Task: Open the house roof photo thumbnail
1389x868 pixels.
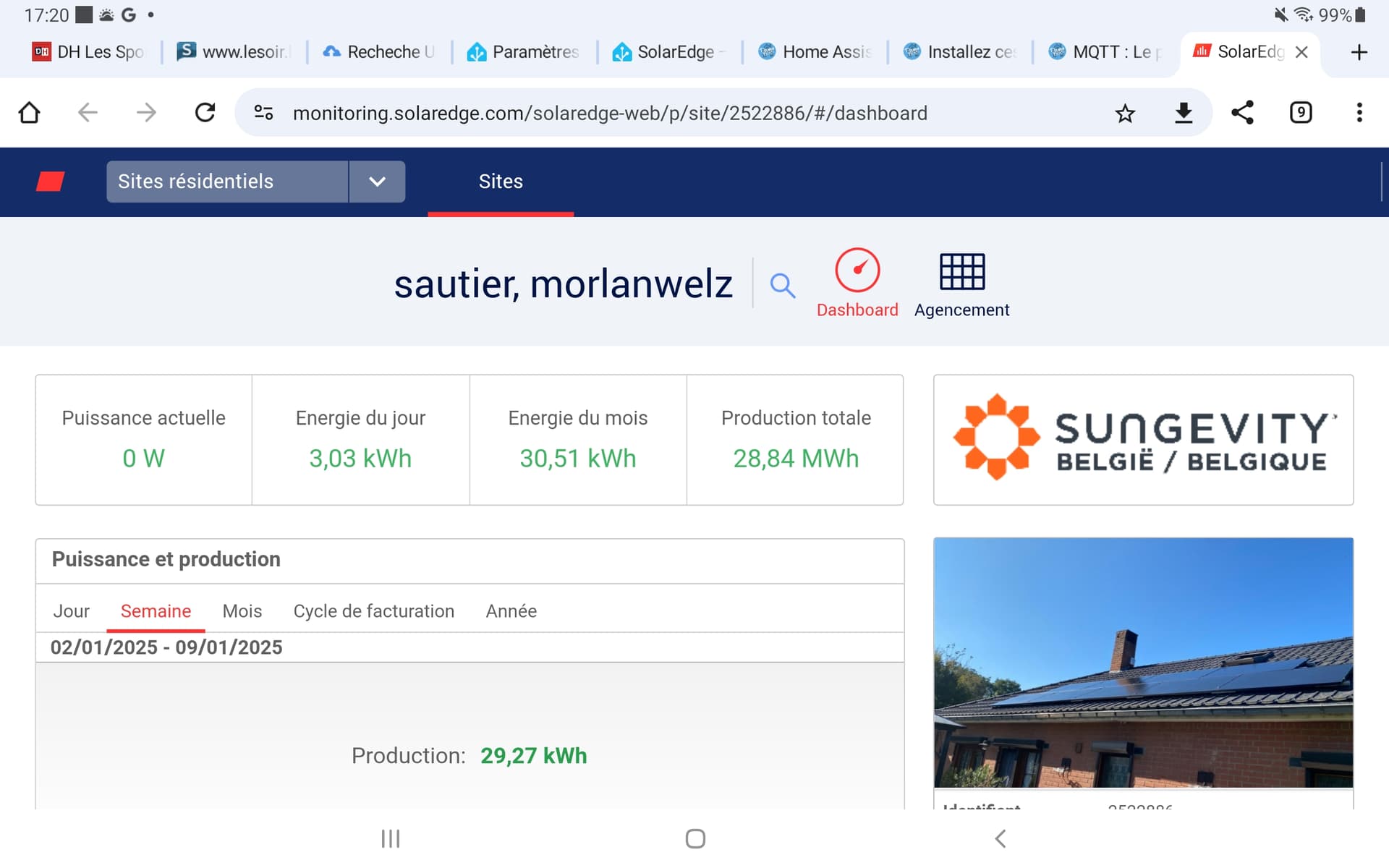Action: pyautogui.click(x=1143, y=663)
